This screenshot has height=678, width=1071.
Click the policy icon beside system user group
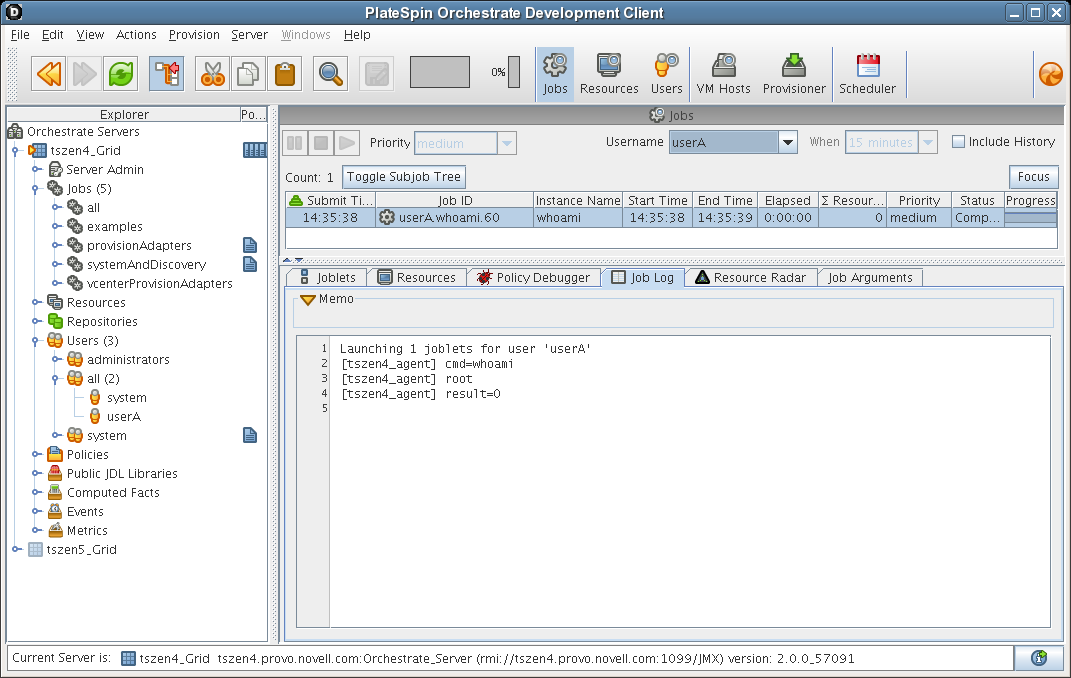[x=250, y=435]
